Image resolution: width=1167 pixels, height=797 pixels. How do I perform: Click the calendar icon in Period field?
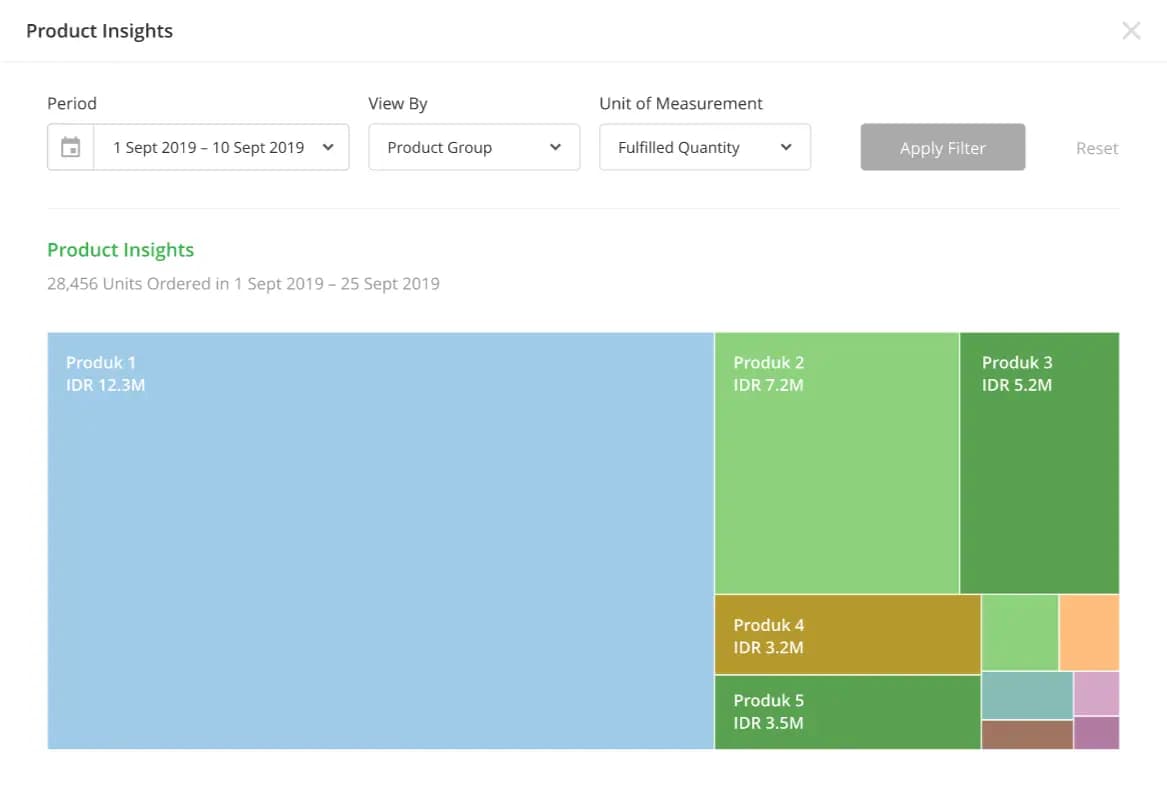pyautogui.click(x=71, y=147)
